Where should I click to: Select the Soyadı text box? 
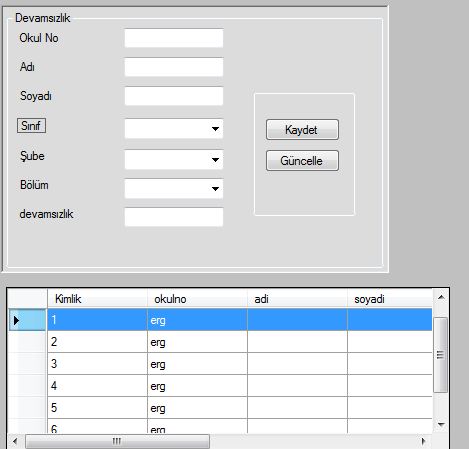(x=174, y=96)
